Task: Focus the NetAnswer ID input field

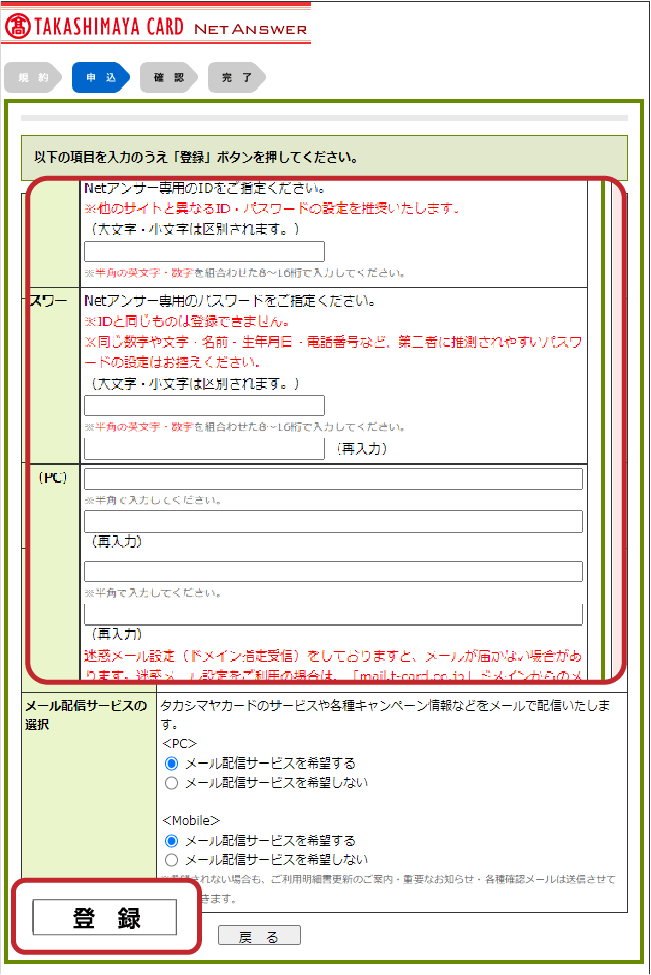Action: click(204, 252)
